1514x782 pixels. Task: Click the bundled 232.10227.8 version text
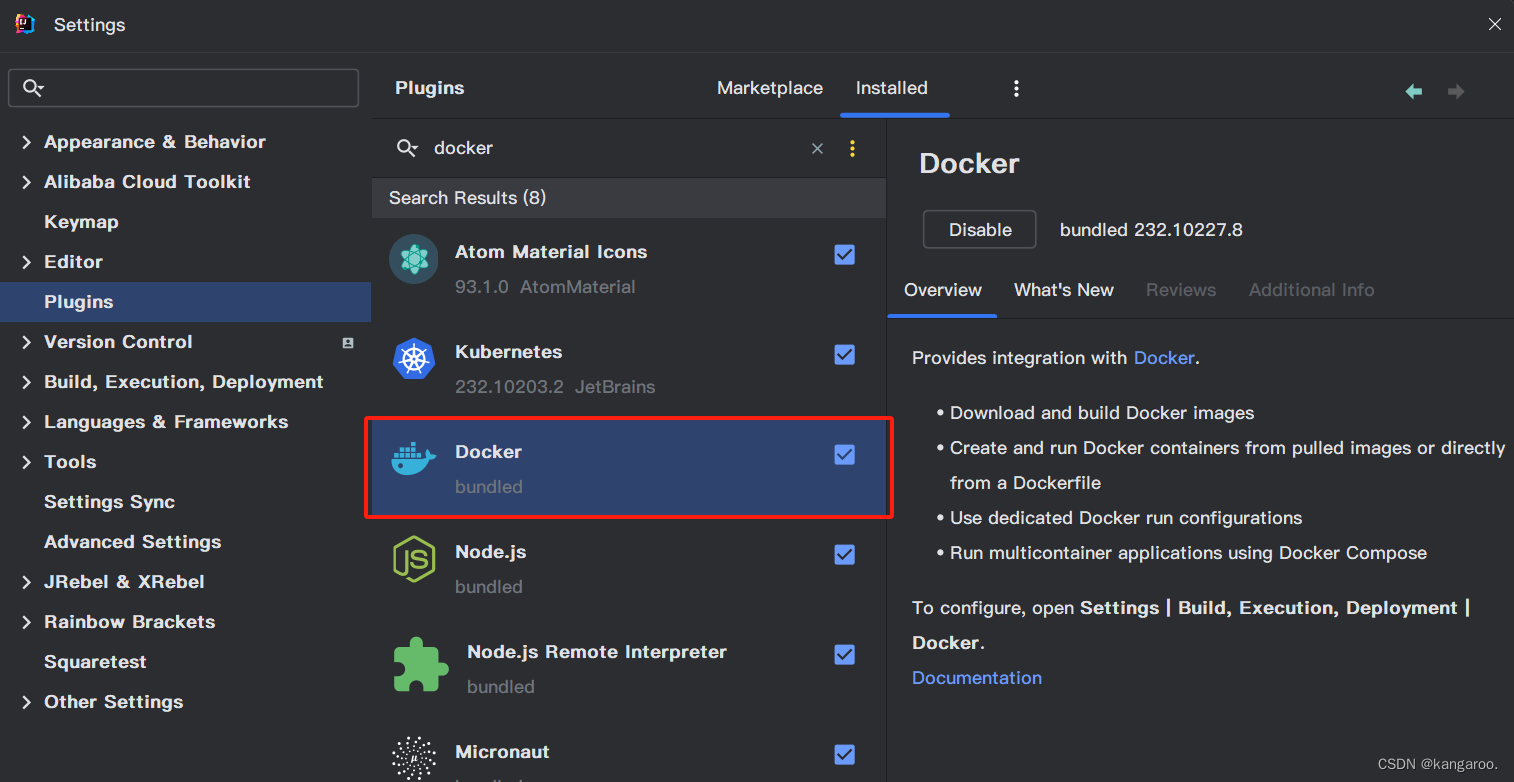(1151, 230)
